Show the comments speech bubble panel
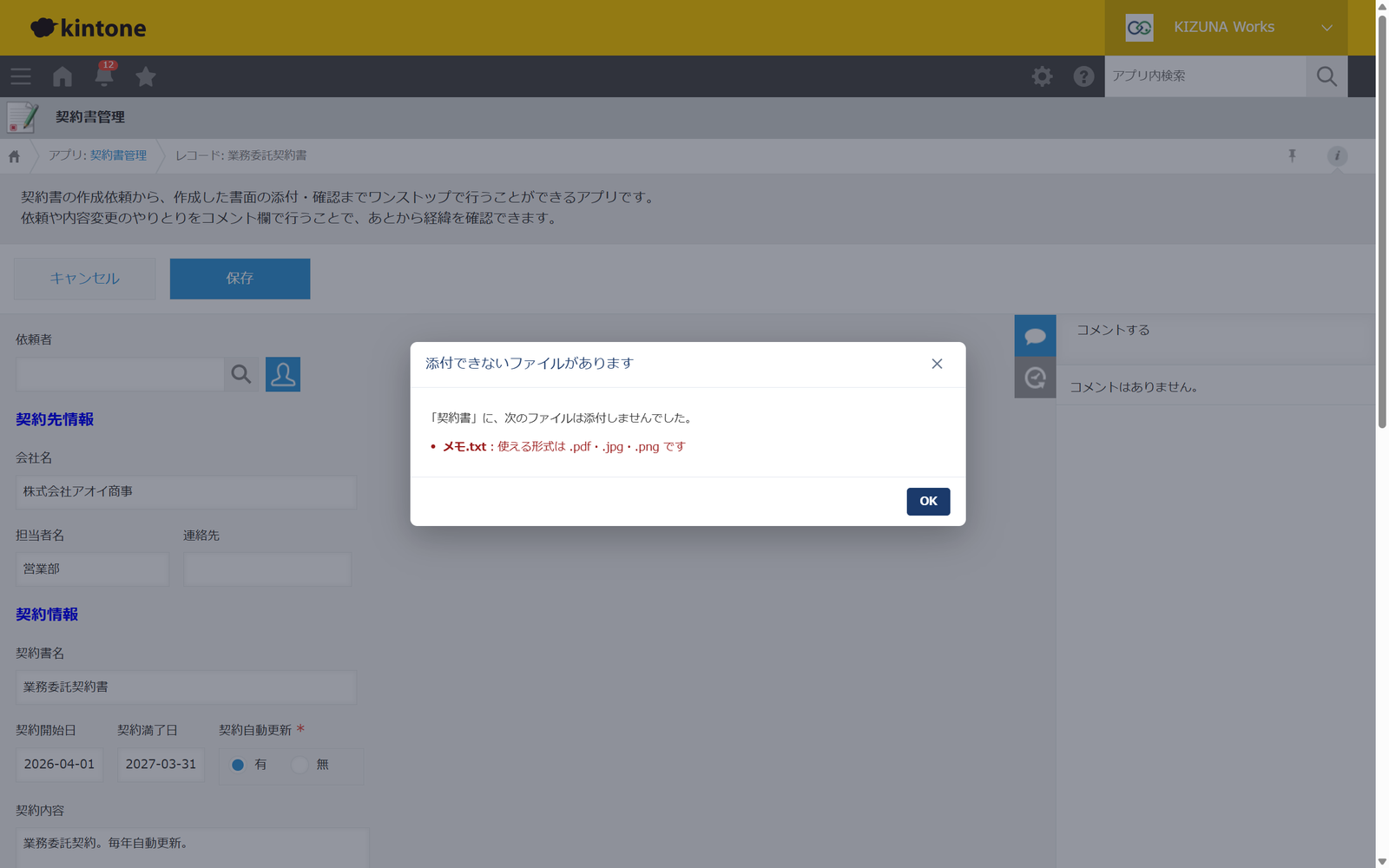The width and height of the screenshot is (1389, 868). point(1035,336)
